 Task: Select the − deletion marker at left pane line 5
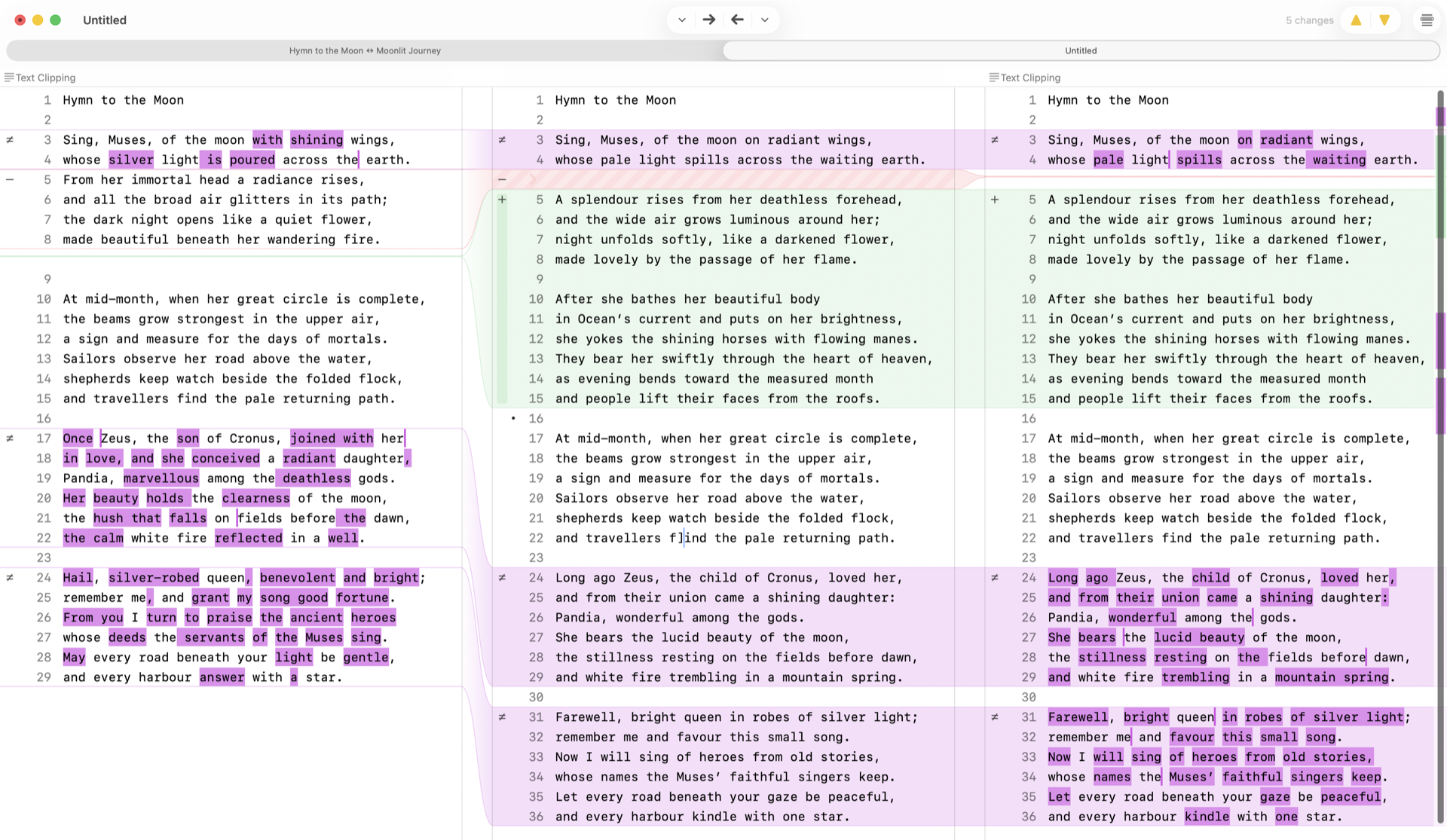10,179
